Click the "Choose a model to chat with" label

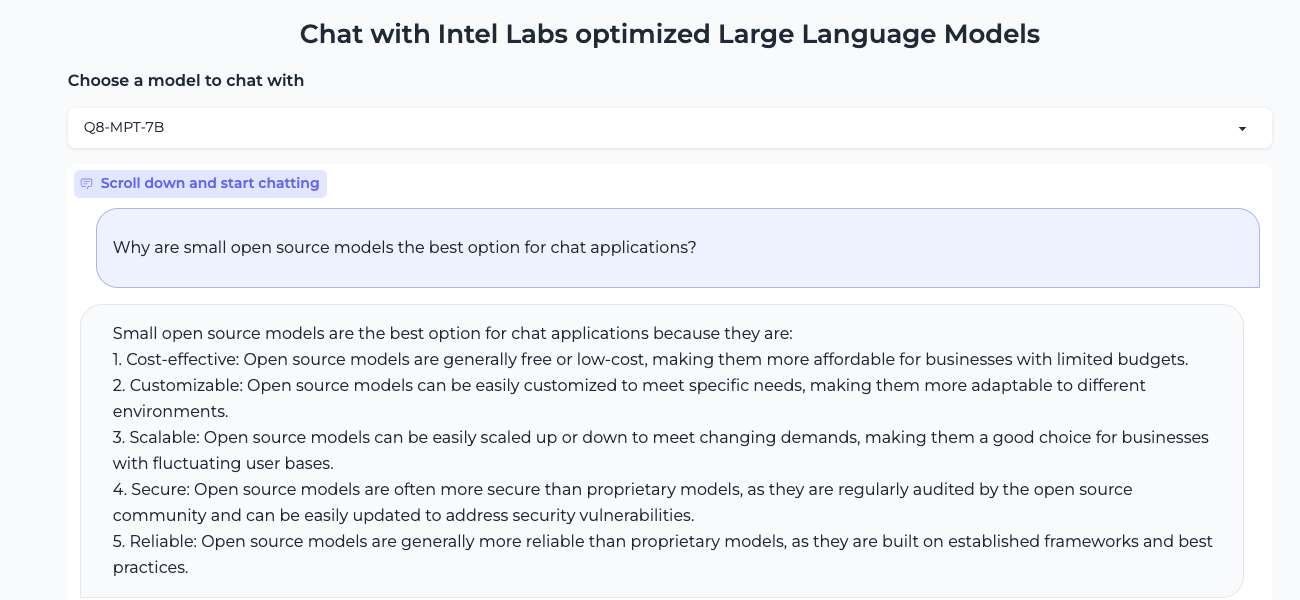(x=186, y=80)
